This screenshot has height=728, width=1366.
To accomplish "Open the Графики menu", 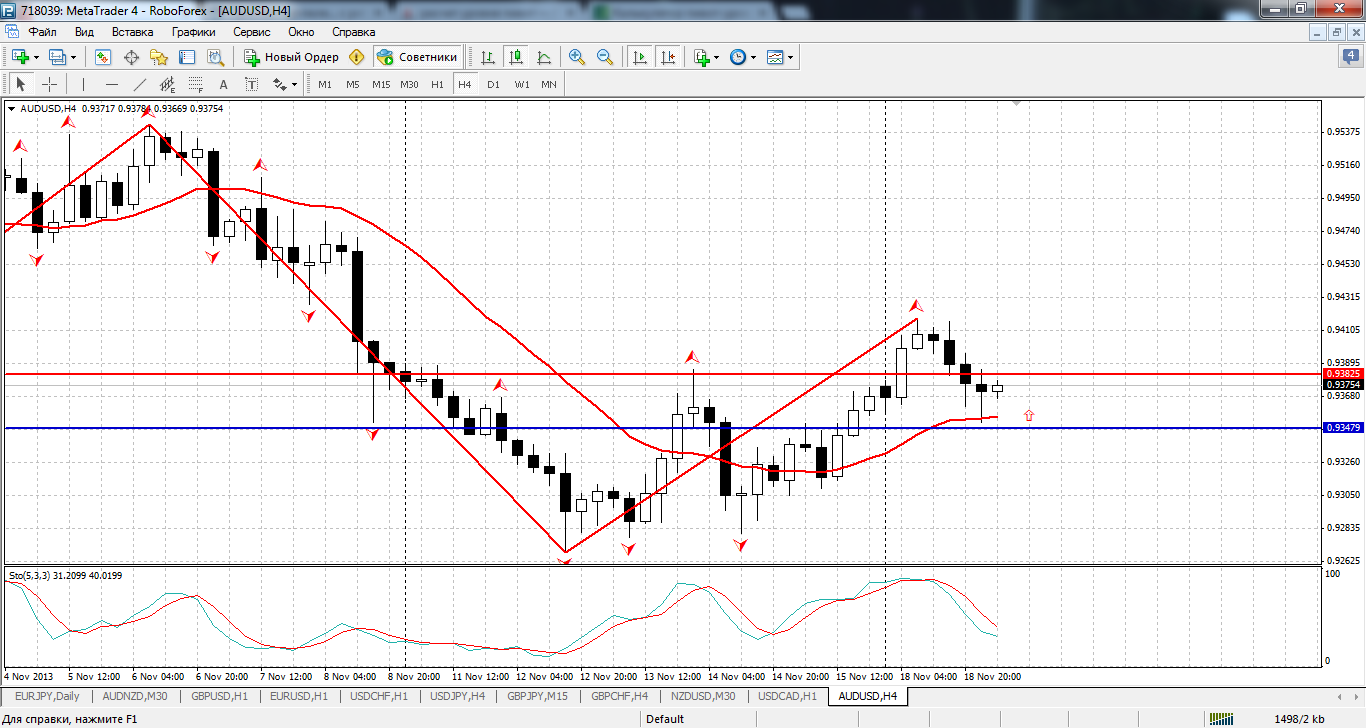I will tap(193, 32).
